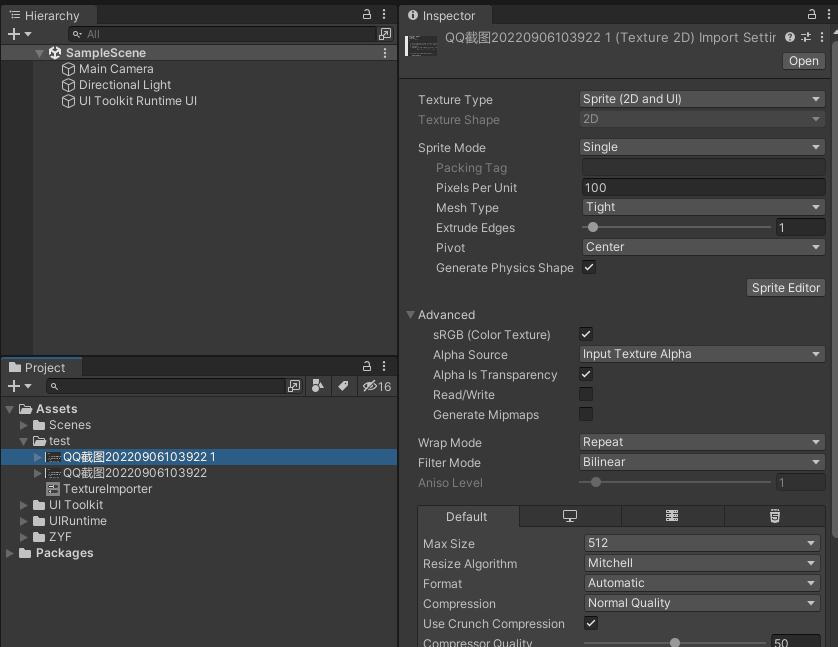This screenshot has width=838, height=647.
Task: Adjust Compressor Quality slider handle
Action: (x=675, y=642)
